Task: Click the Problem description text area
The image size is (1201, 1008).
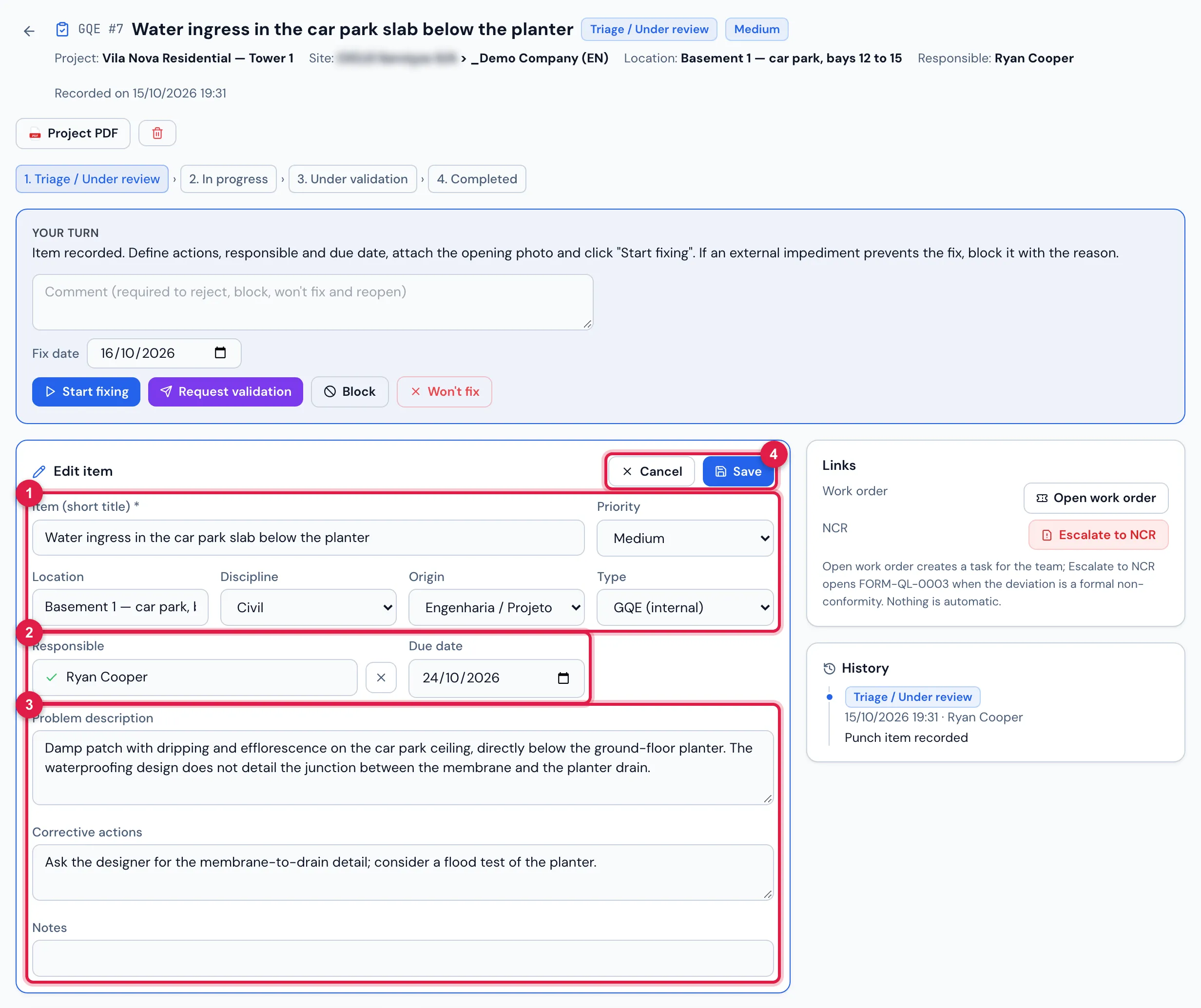Action: point(403,768)
